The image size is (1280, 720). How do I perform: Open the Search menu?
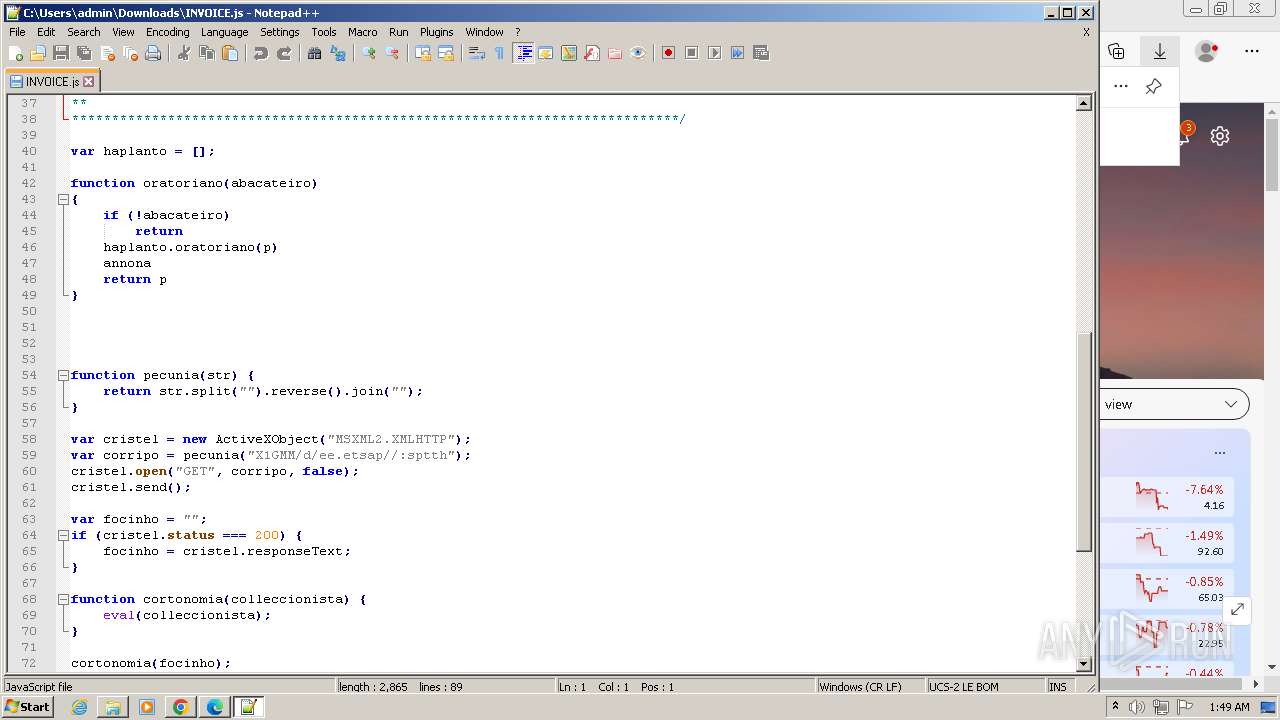[84, 32]
